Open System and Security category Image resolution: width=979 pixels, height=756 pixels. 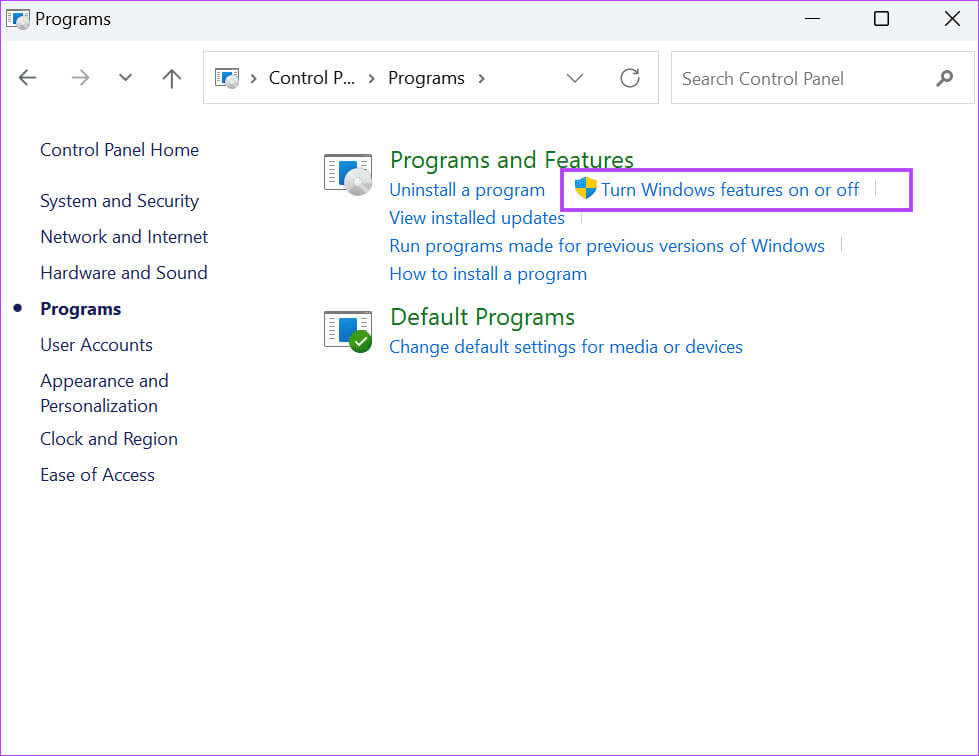pyautogui.click(x=119, y=201)
